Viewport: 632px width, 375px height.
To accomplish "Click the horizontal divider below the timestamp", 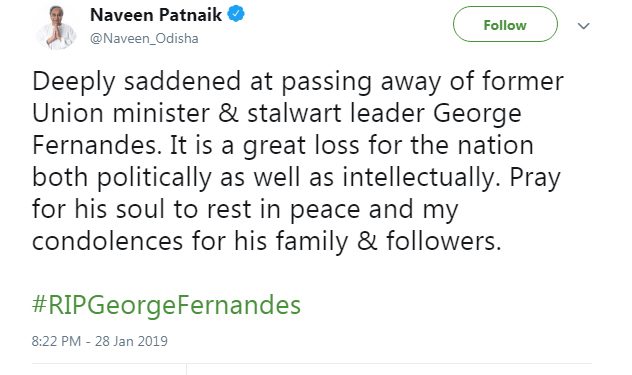I will coord(312,363).
